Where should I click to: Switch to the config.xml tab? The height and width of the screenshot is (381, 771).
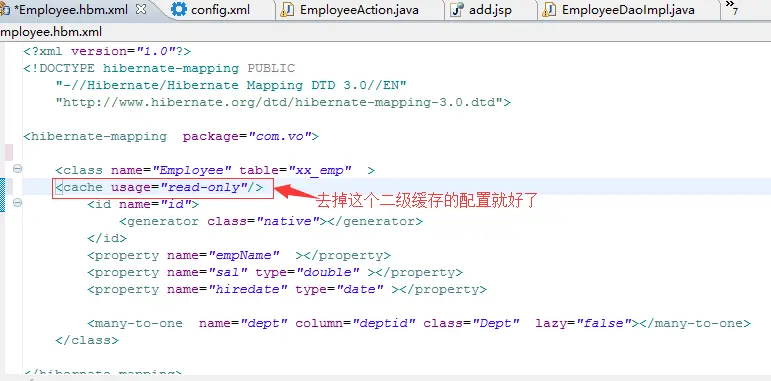[x=220, y=10]
